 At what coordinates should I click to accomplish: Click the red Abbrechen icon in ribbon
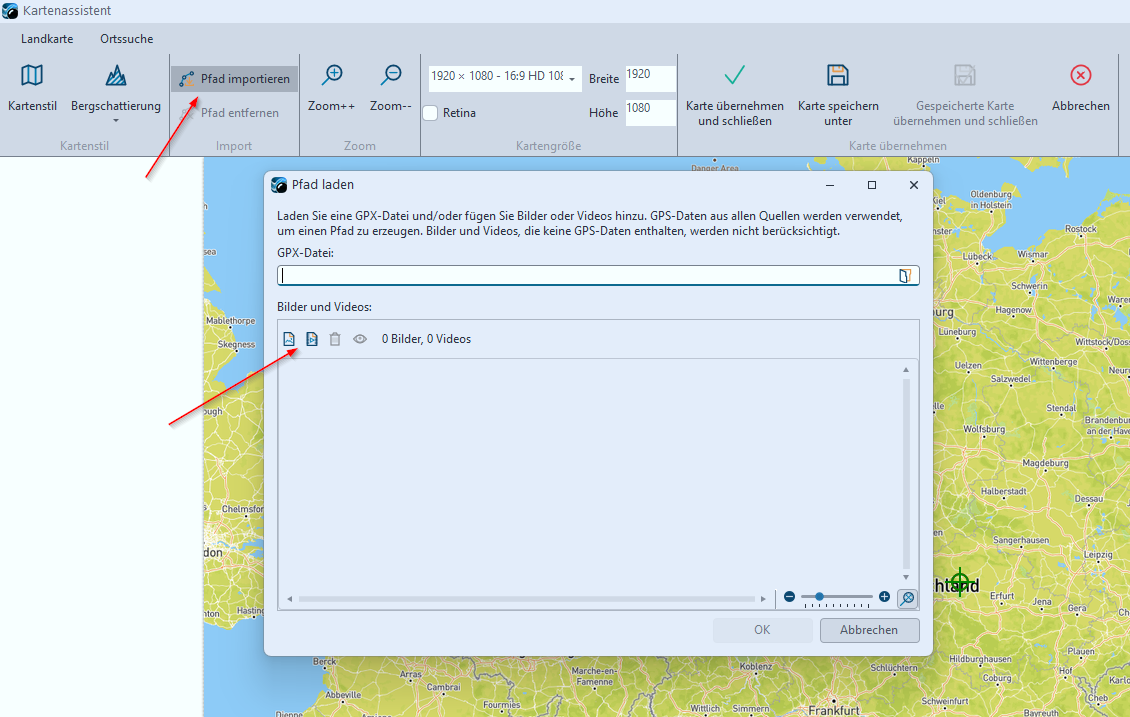1080,75
